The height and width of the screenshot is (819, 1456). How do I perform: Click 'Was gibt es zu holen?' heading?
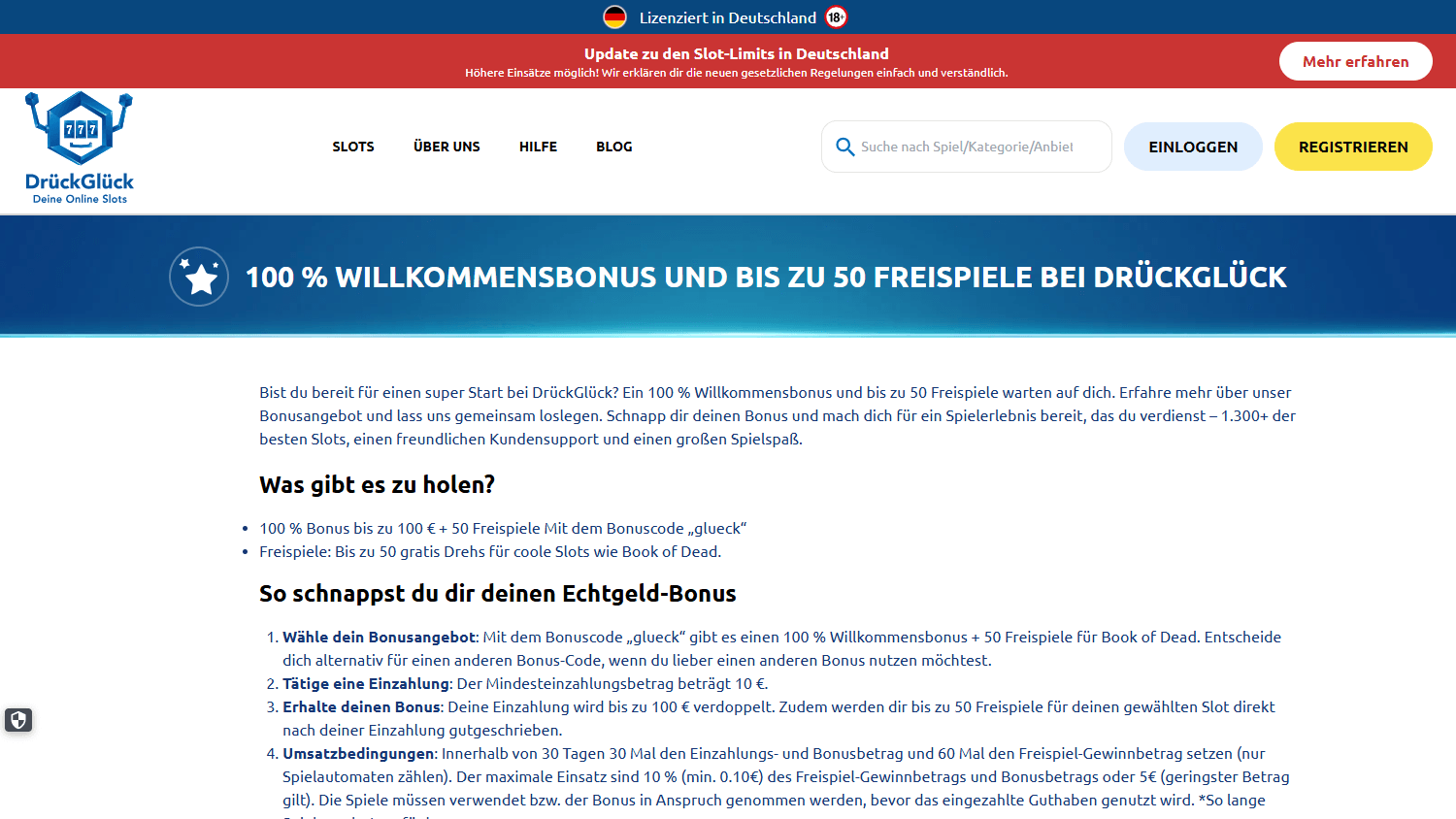pyautogui.click(x=377, y=484)
